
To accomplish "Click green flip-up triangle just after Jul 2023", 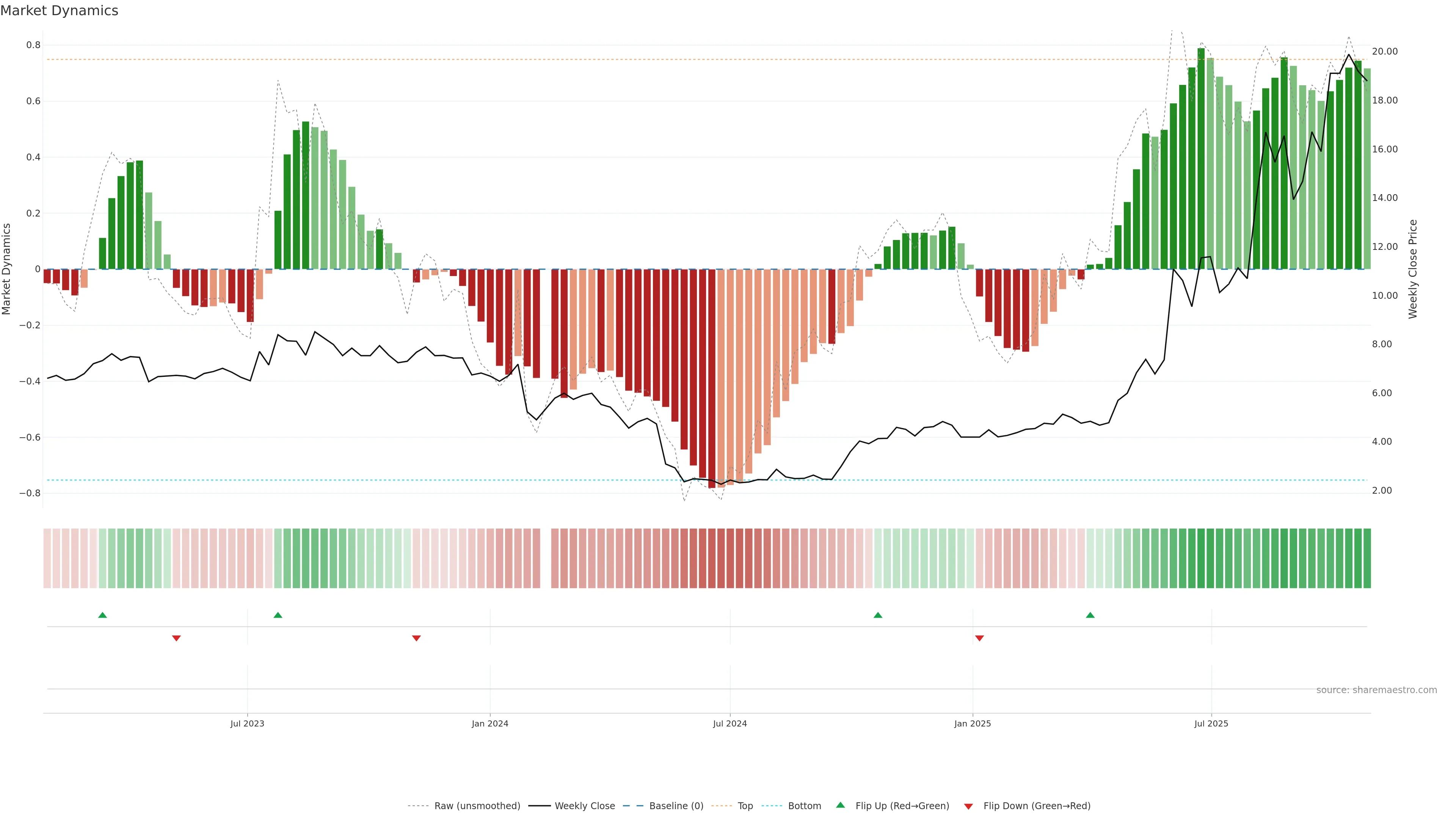I will (x=278, y=615).
